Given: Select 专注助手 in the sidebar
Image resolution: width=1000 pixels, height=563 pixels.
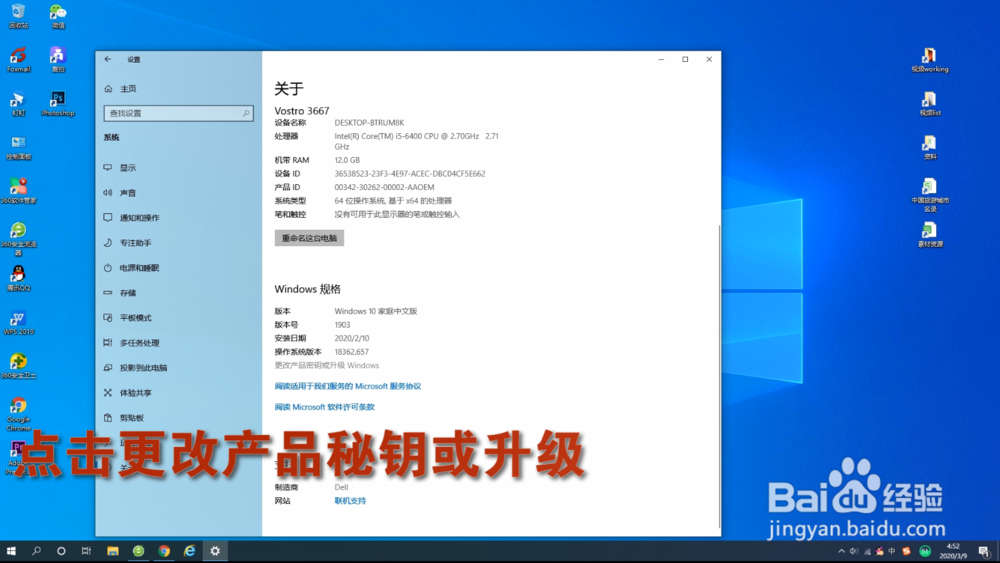Looking at the screenshot, I should [x=128, y=243].
